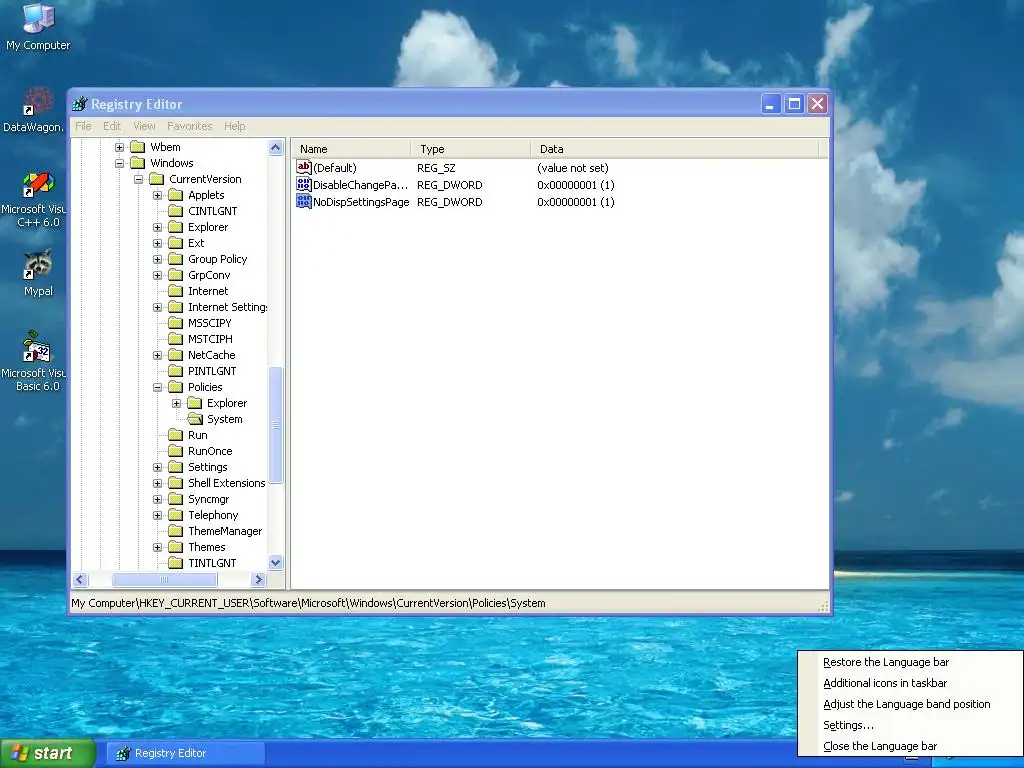Image resolution: width=1024 pixels, height=768 pixels.
Task: Collapse the CurrentVersion key
Action: 138,179
